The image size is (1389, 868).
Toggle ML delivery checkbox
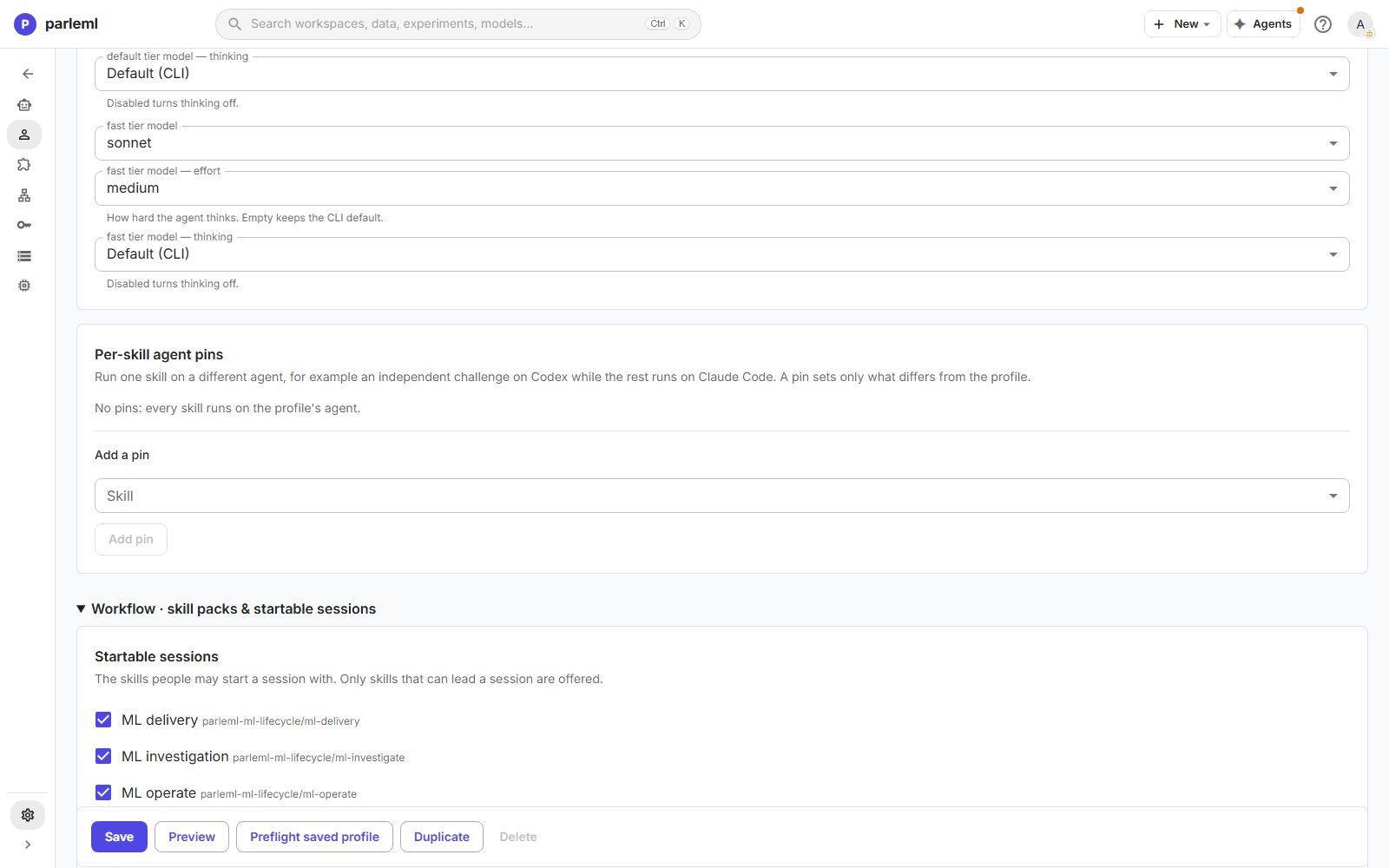103,720
